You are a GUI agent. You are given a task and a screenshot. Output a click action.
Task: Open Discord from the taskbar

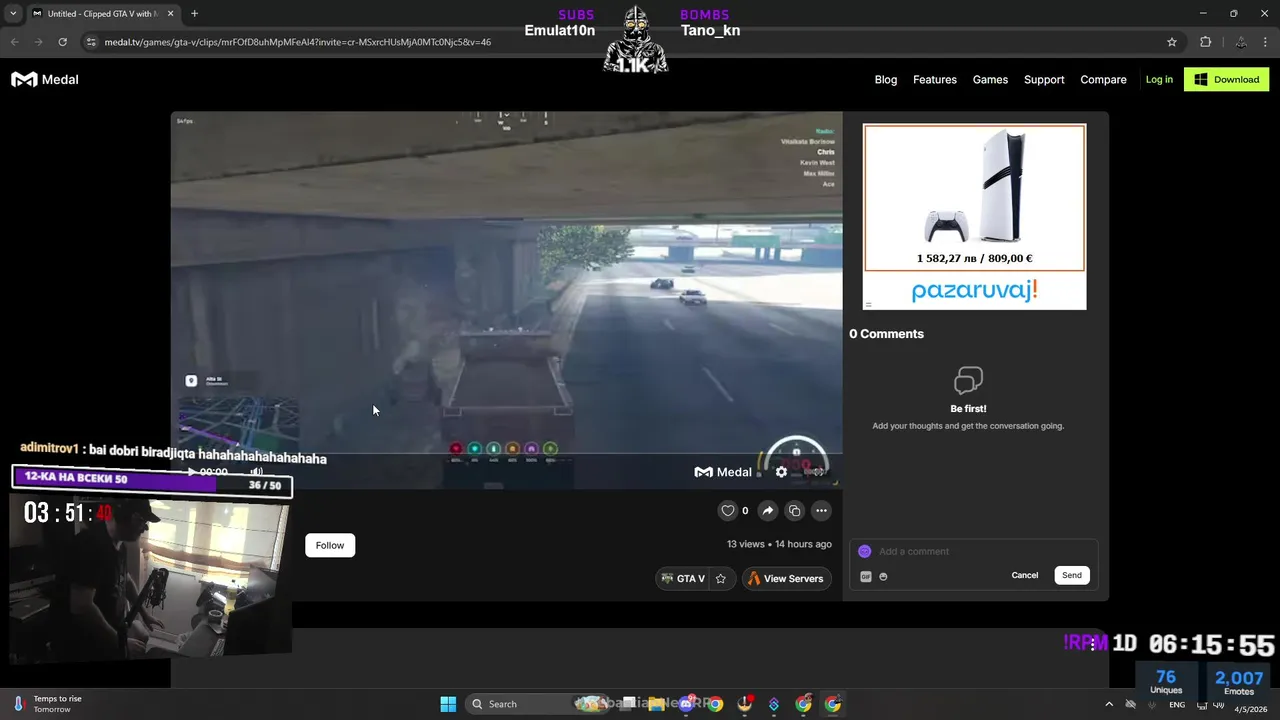686,704
